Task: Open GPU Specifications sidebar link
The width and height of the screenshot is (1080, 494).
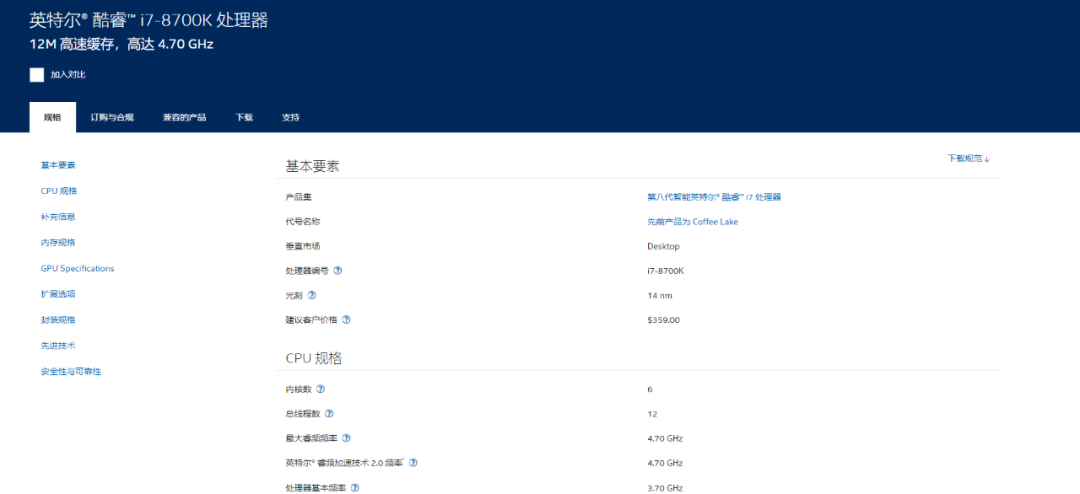Action: (77, 268)
